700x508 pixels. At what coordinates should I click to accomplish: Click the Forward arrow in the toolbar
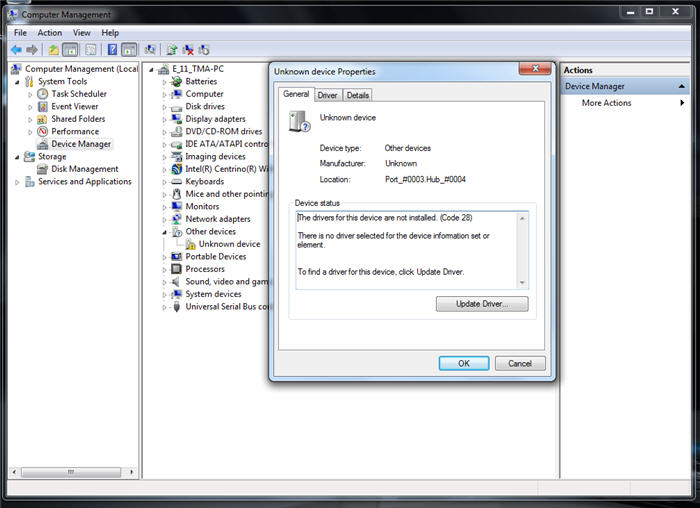(x=32, y=50)
